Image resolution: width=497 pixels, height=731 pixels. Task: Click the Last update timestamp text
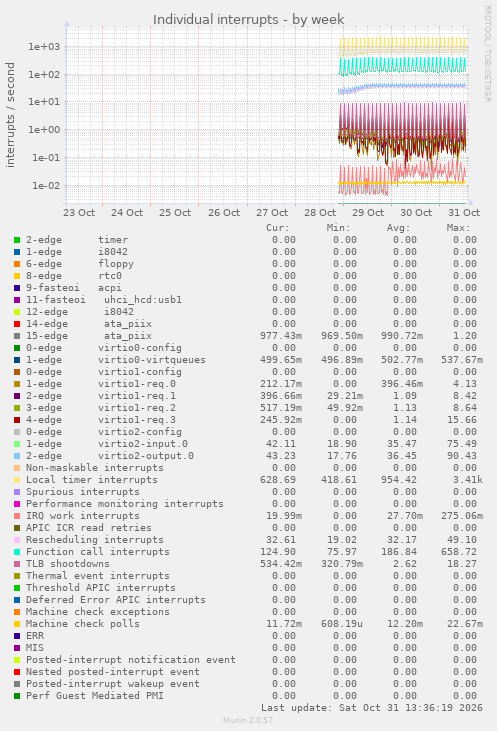(x=372, y=708)
